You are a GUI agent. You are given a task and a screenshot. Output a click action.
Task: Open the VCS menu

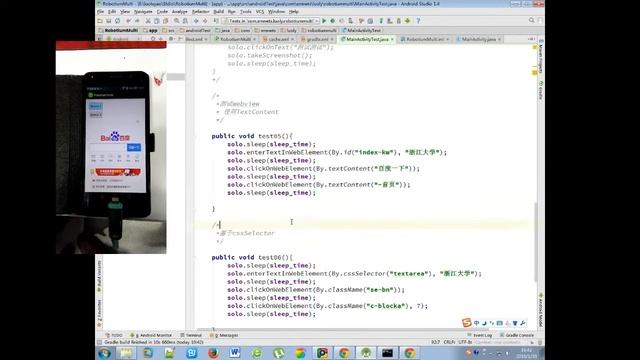click(260, 12)
